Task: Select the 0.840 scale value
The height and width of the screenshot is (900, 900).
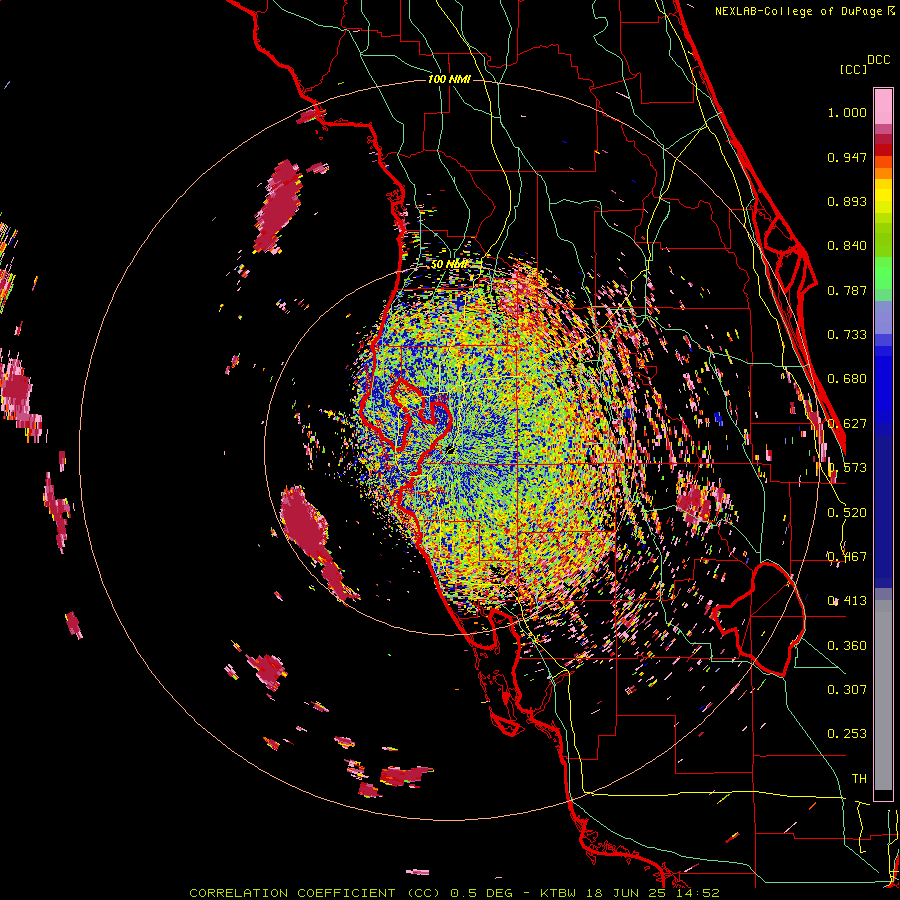Action: [847, 246]
